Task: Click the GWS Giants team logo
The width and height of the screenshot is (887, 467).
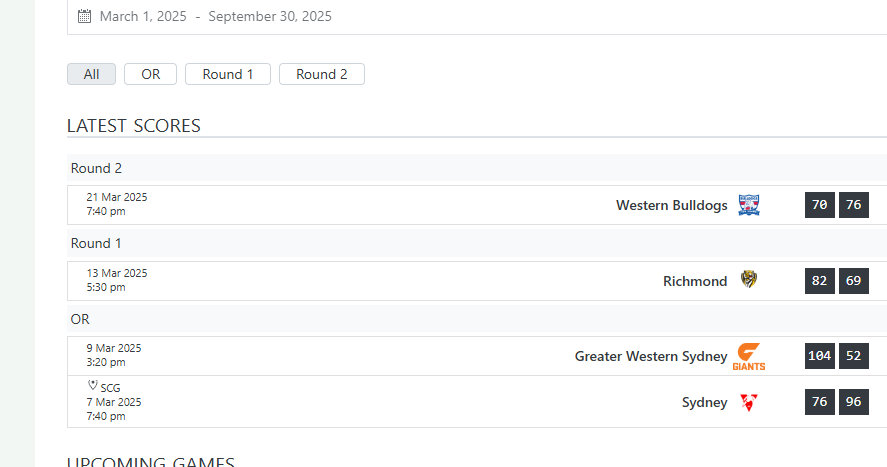Action: 749,356
